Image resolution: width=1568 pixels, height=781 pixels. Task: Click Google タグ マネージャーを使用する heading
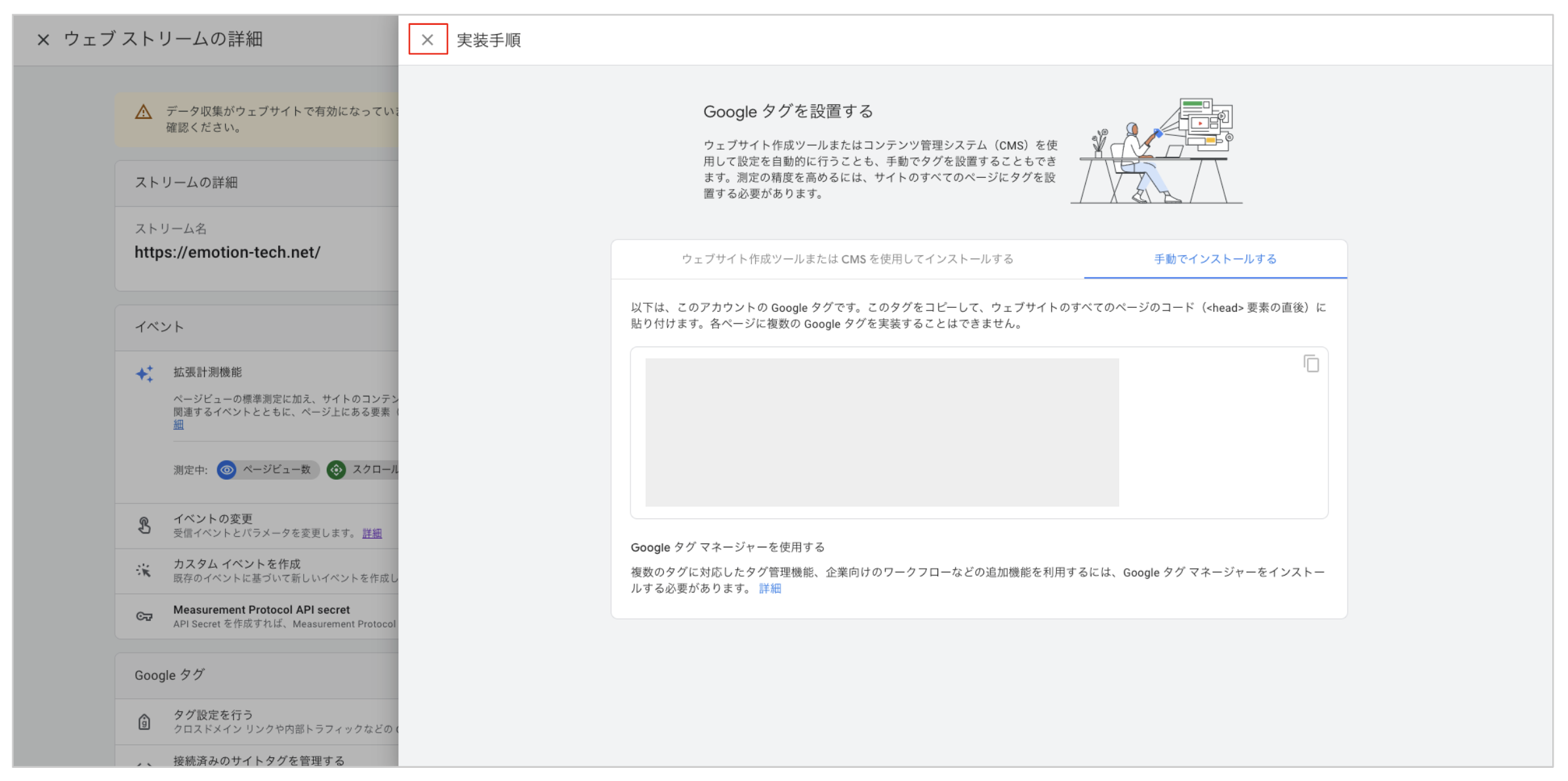pyautogui.click(x=728, y=547)
